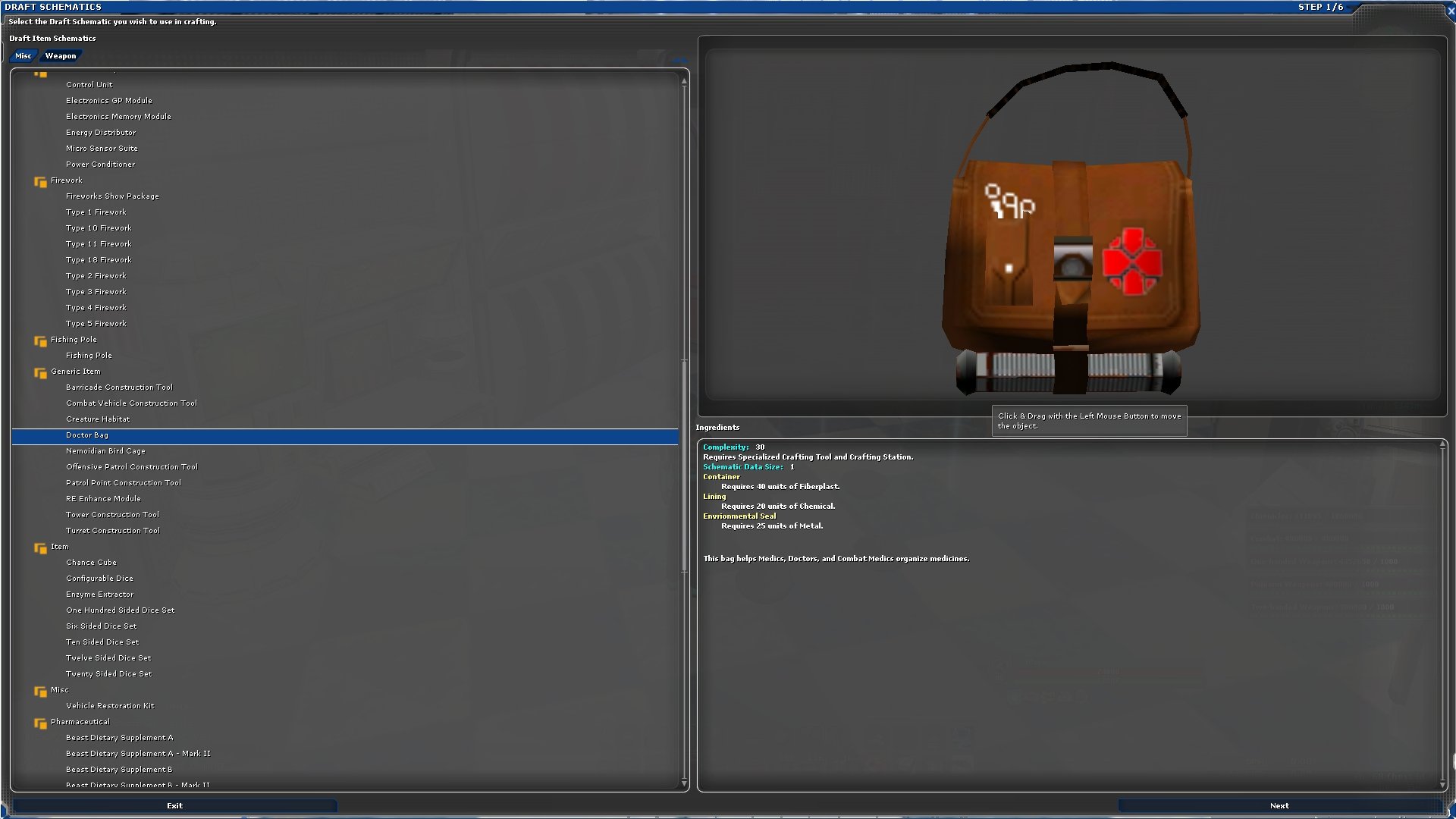Select Twenty Sided Dice Set schematic

click(x=108, y=674)
